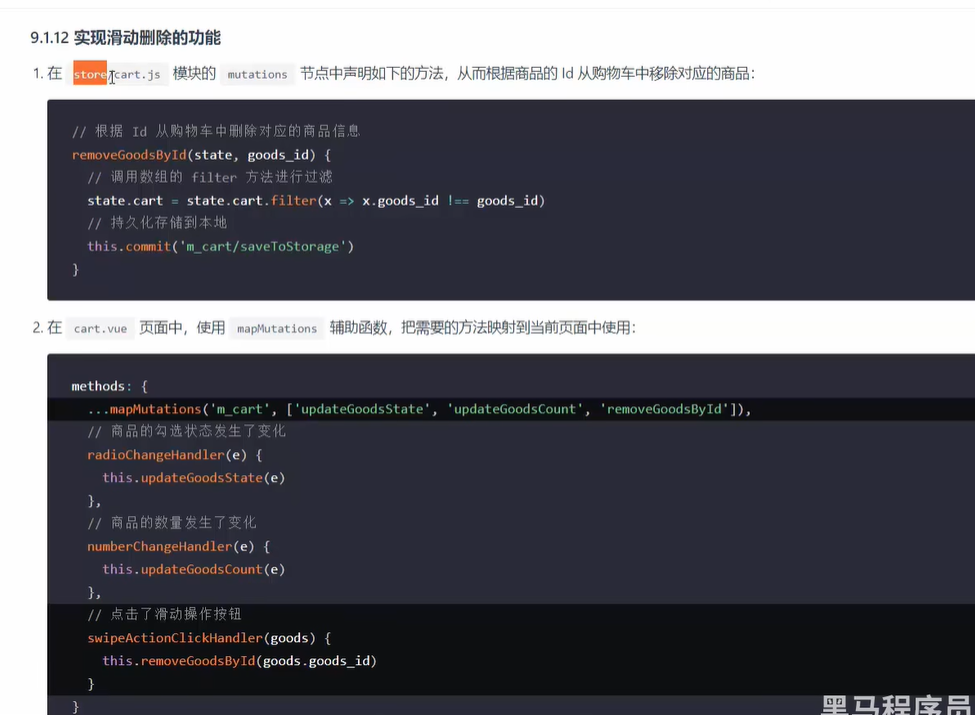This screenshot has height=715, width=975.
Task: Click the comment 调用数组的 filter 方法进行过滤
Action: (210, 177)
